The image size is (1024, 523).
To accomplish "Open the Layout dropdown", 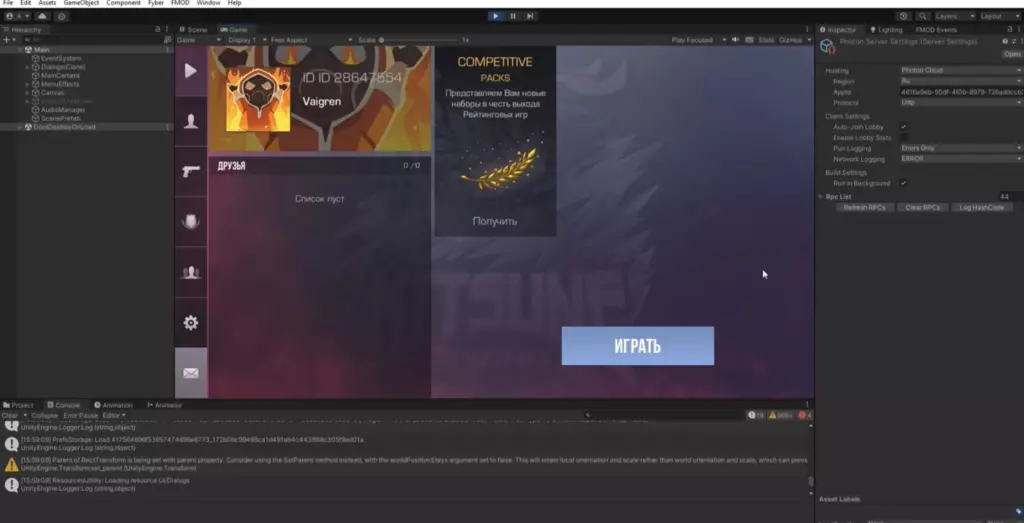I will [x=999, y=16].
